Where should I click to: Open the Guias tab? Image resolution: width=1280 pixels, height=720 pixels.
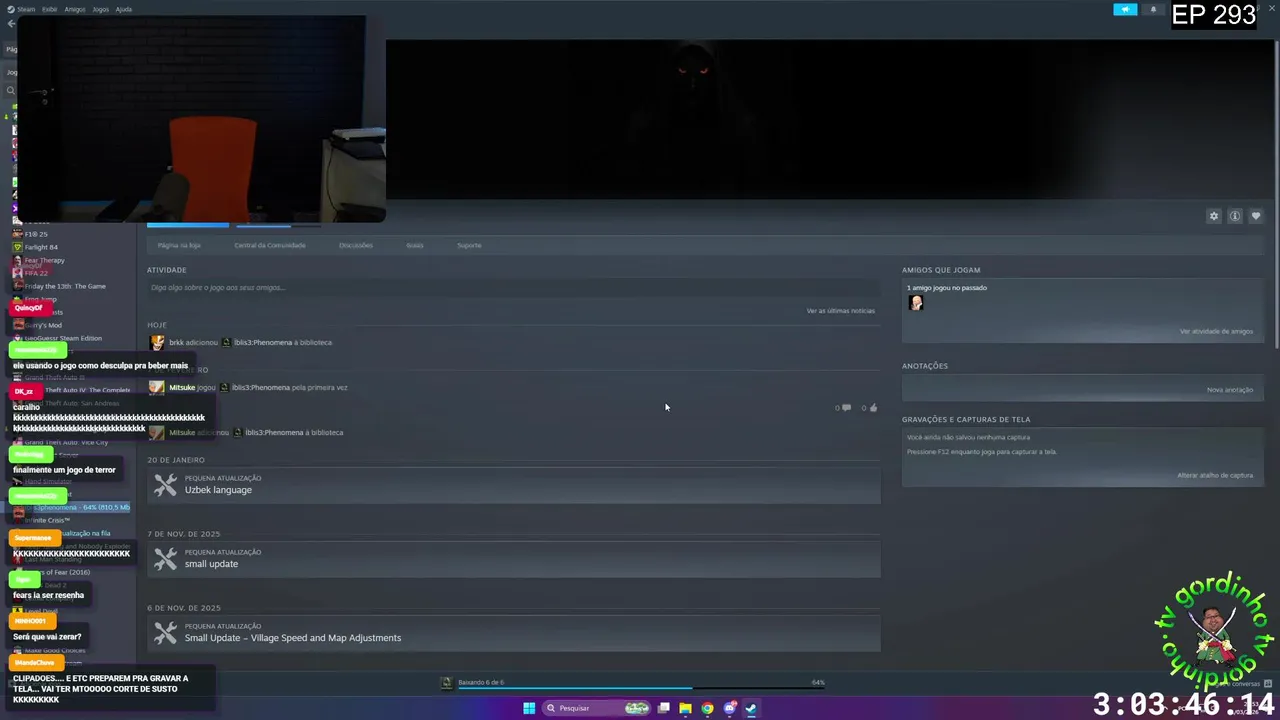pos(415,245)
